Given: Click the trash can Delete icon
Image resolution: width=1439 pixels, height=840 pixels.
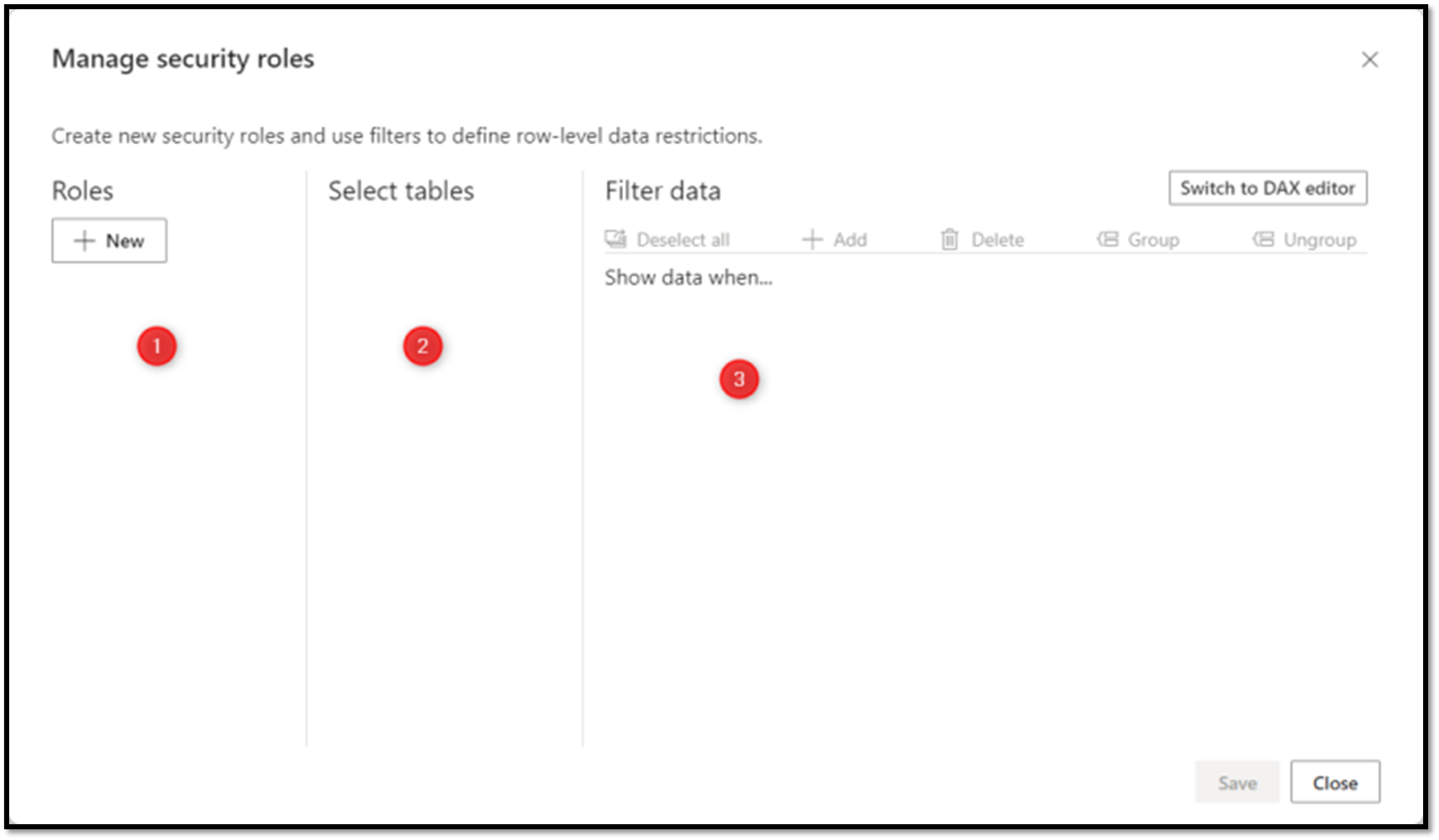Looking at the screenshot, I should coord(950,239).
